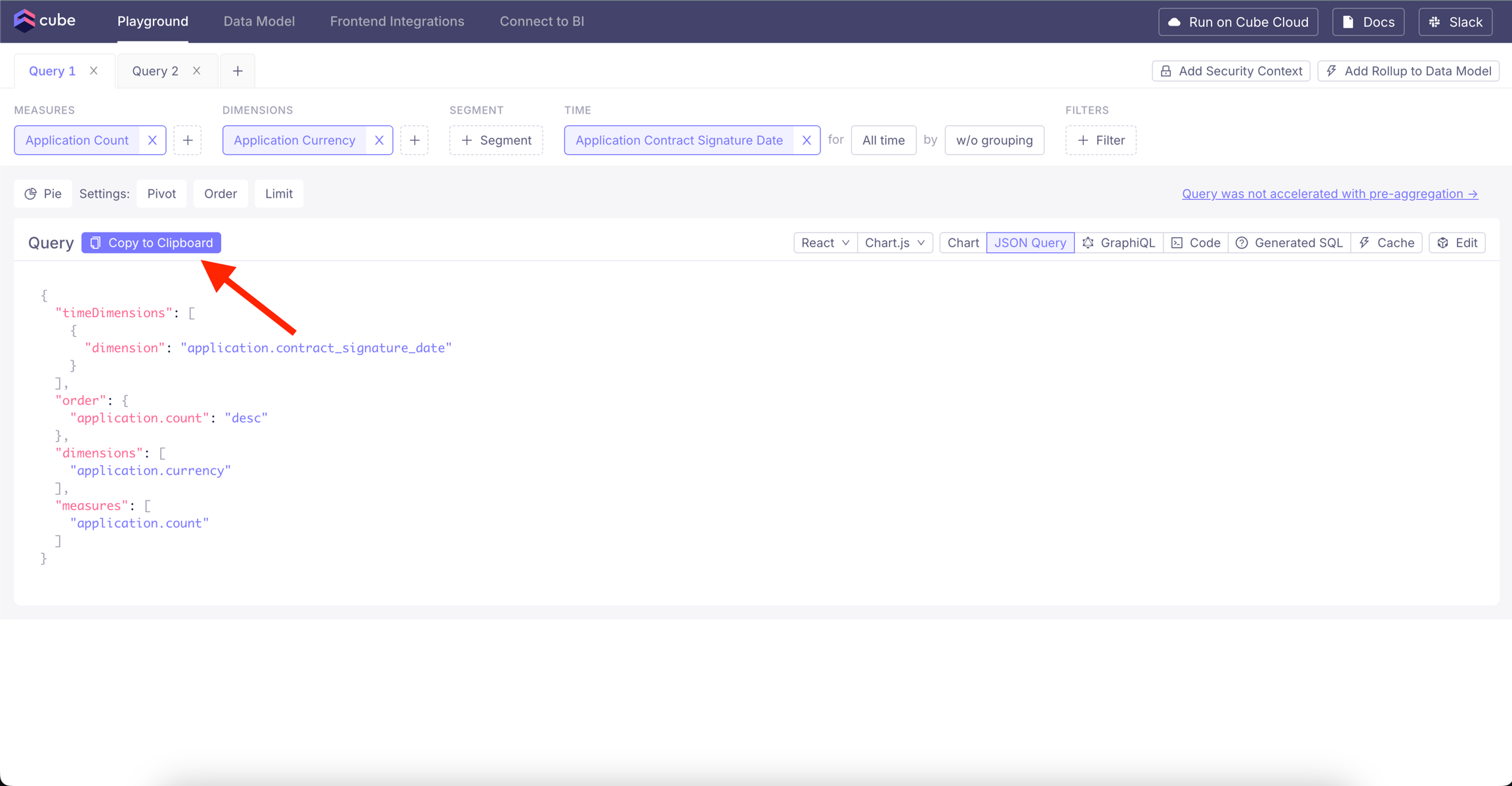Image resolution: width=1512 pixels, height=786 pixels.
Task: Expand the All time date range
Action: click(x=883, y=140)
